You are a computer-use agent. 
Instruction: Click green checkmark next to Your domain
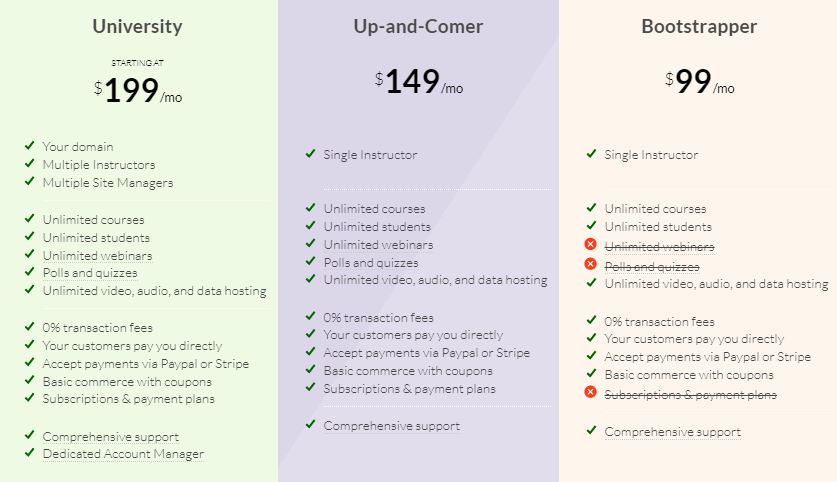[x=30, y=146]
